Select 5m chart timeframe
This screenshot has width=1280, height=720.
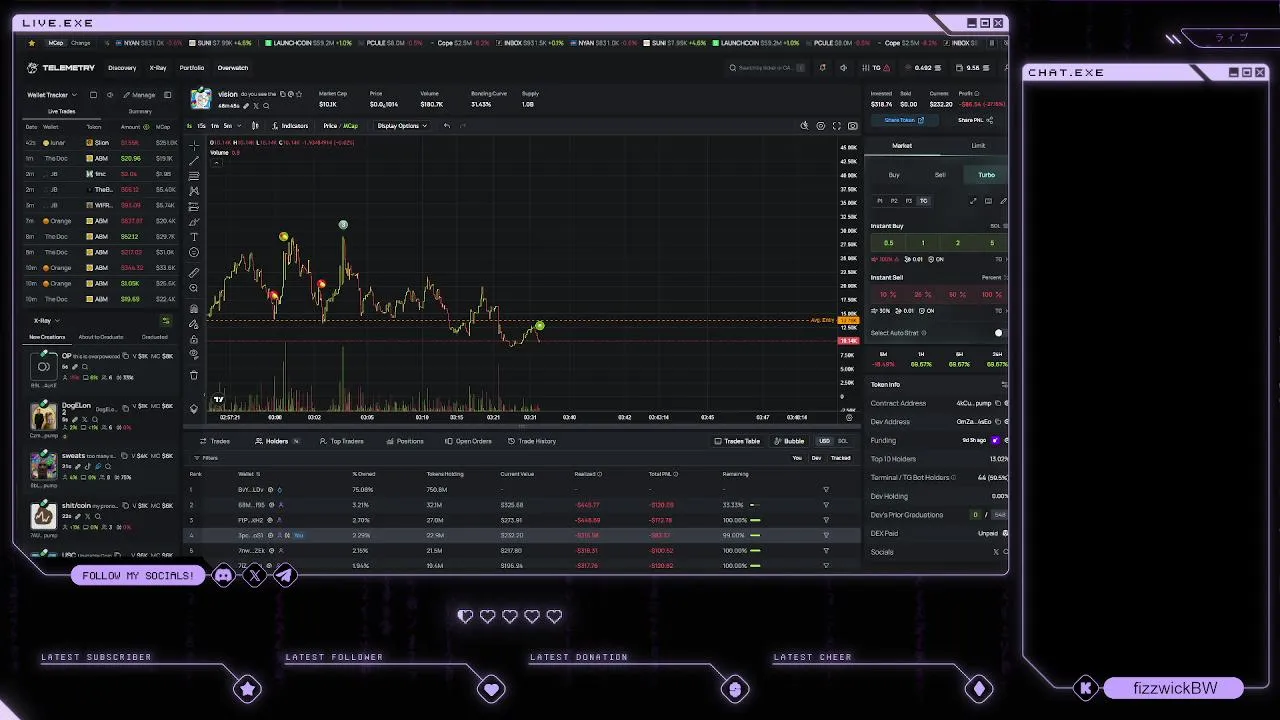tap(227, 126)
